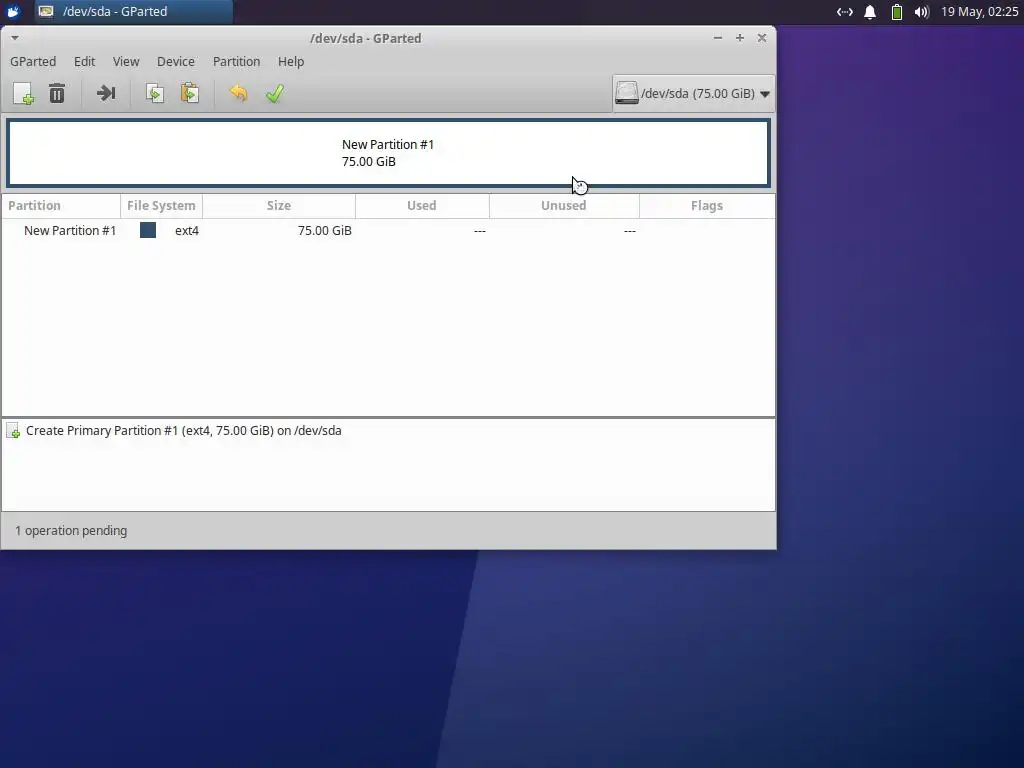
Task: Click the battery status tray icon
Action: [897, 12]
